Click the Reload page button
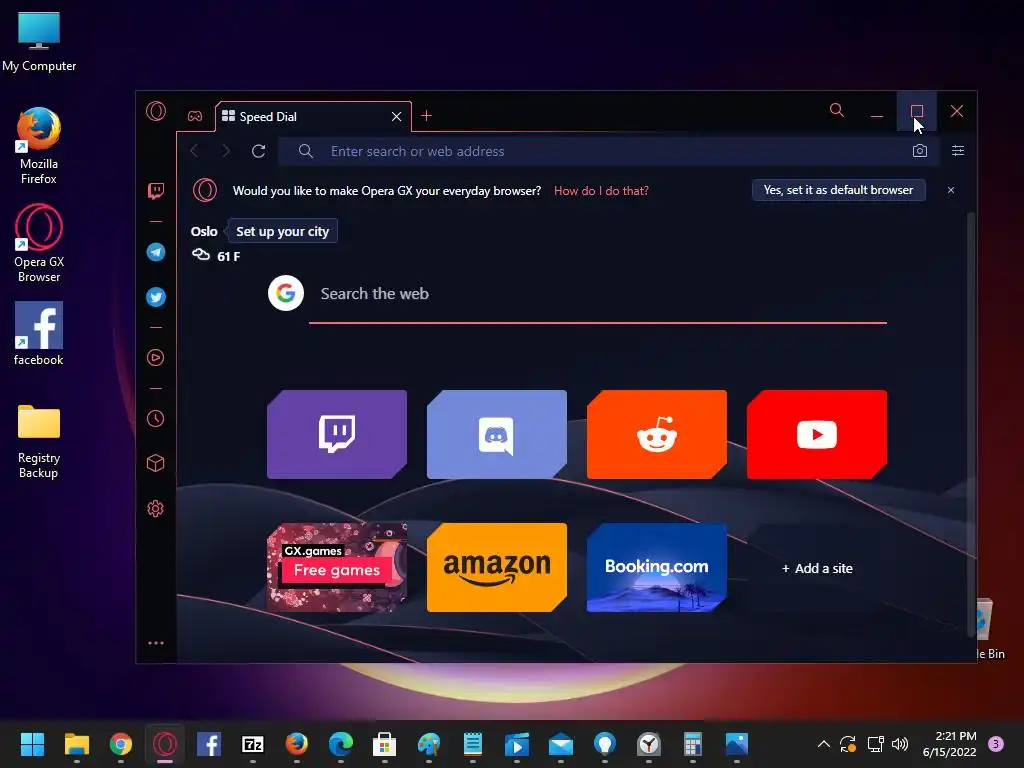Viewport: 1024px width, 768px height. pos(259,151)
